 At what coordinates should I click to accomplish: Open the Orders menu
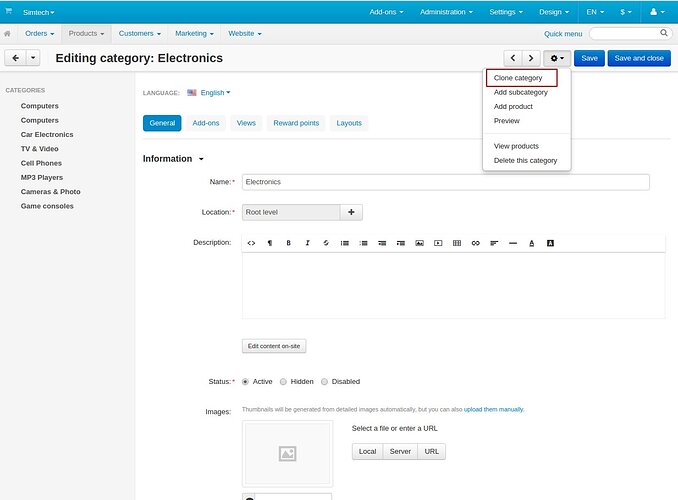point(39,33)
